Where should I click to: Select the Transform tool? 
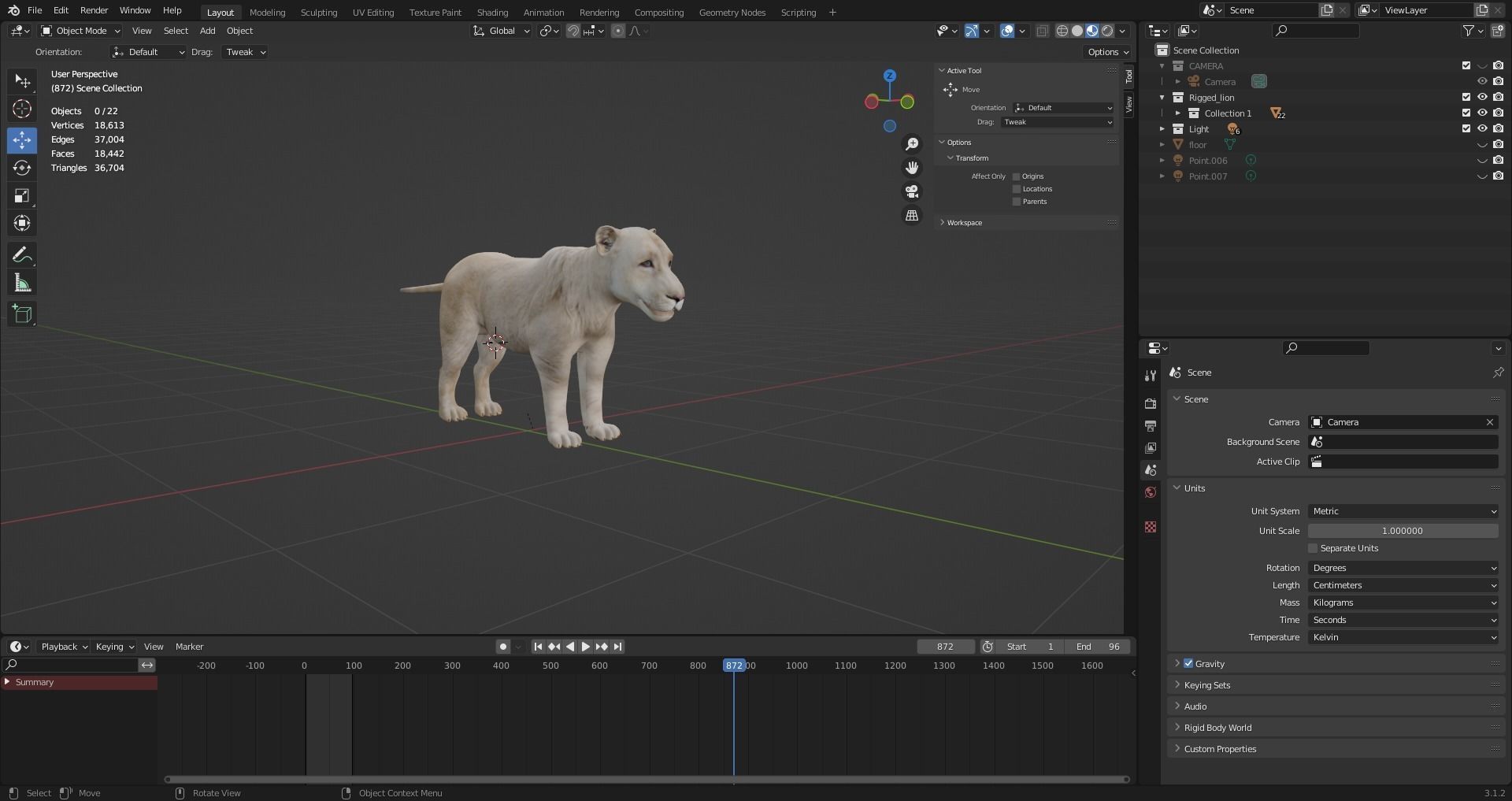22,223
